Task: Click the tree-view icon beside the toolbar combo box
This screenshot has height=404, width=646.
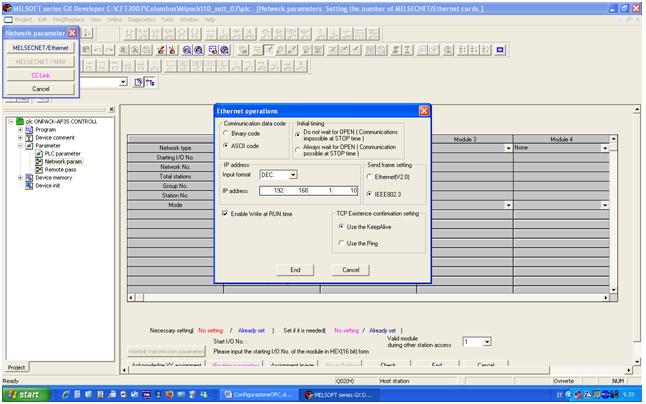Action: click(x=150, y=82)
